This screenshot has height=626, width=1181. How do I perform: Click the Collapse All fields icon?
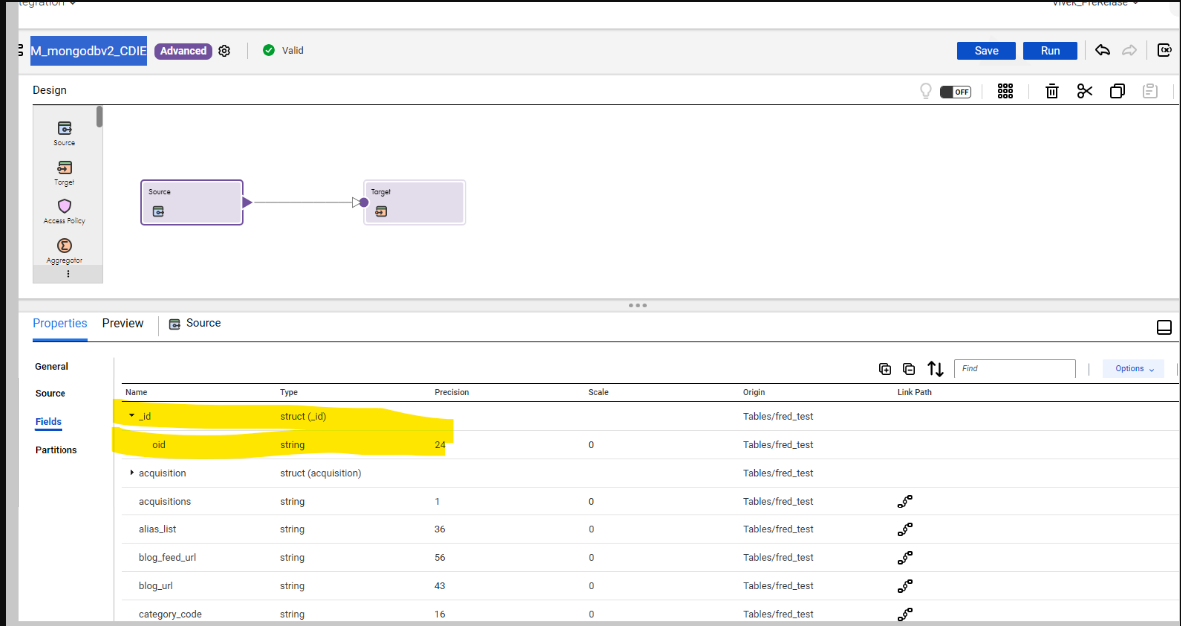click(909, 368)
